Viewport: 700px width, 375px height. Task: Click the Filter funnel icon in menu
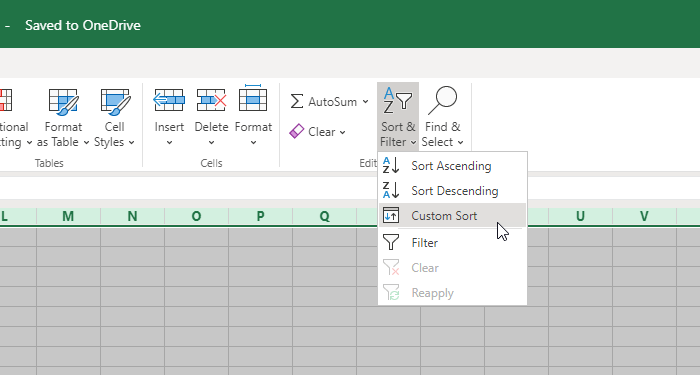pyautogui.click(x=391, y=242)
